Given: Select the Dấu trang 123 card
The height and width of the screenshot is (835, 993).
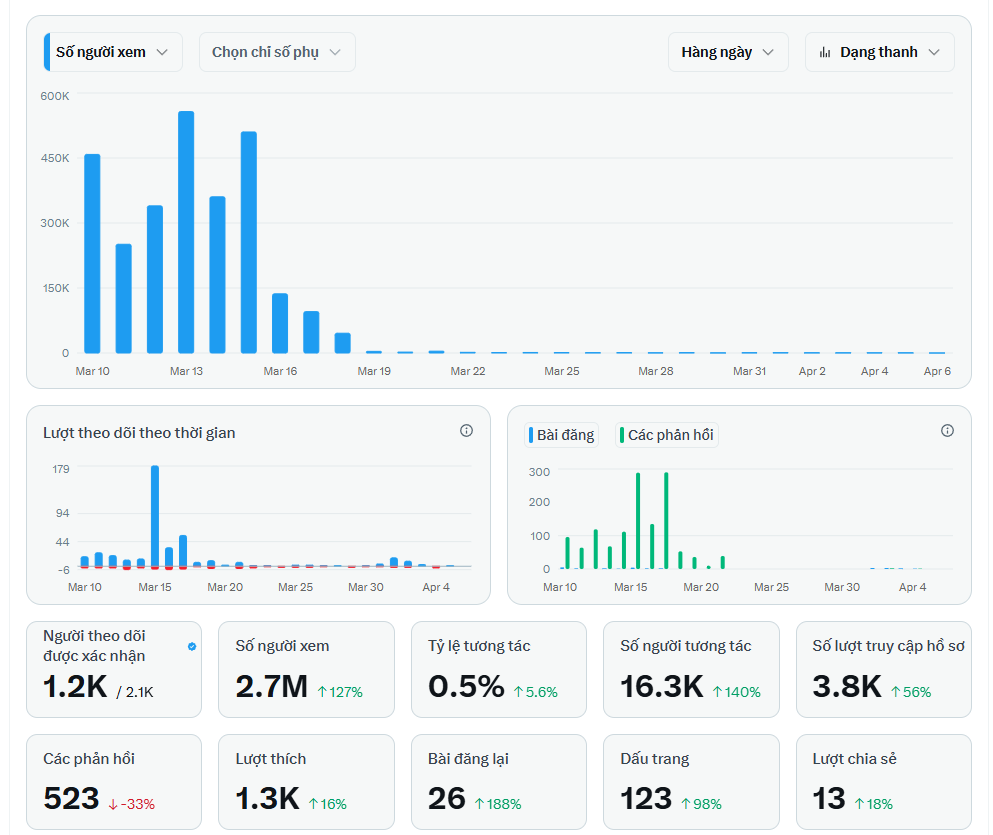Looking at the screenshot, I should [691, 782].
